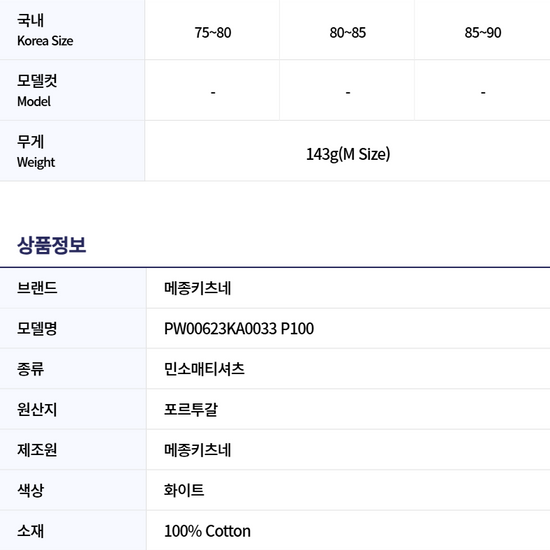This screenshot has width=550, height=550.
Task: Click the 100% Cotton material value
Action: click(x=207, y=531)
